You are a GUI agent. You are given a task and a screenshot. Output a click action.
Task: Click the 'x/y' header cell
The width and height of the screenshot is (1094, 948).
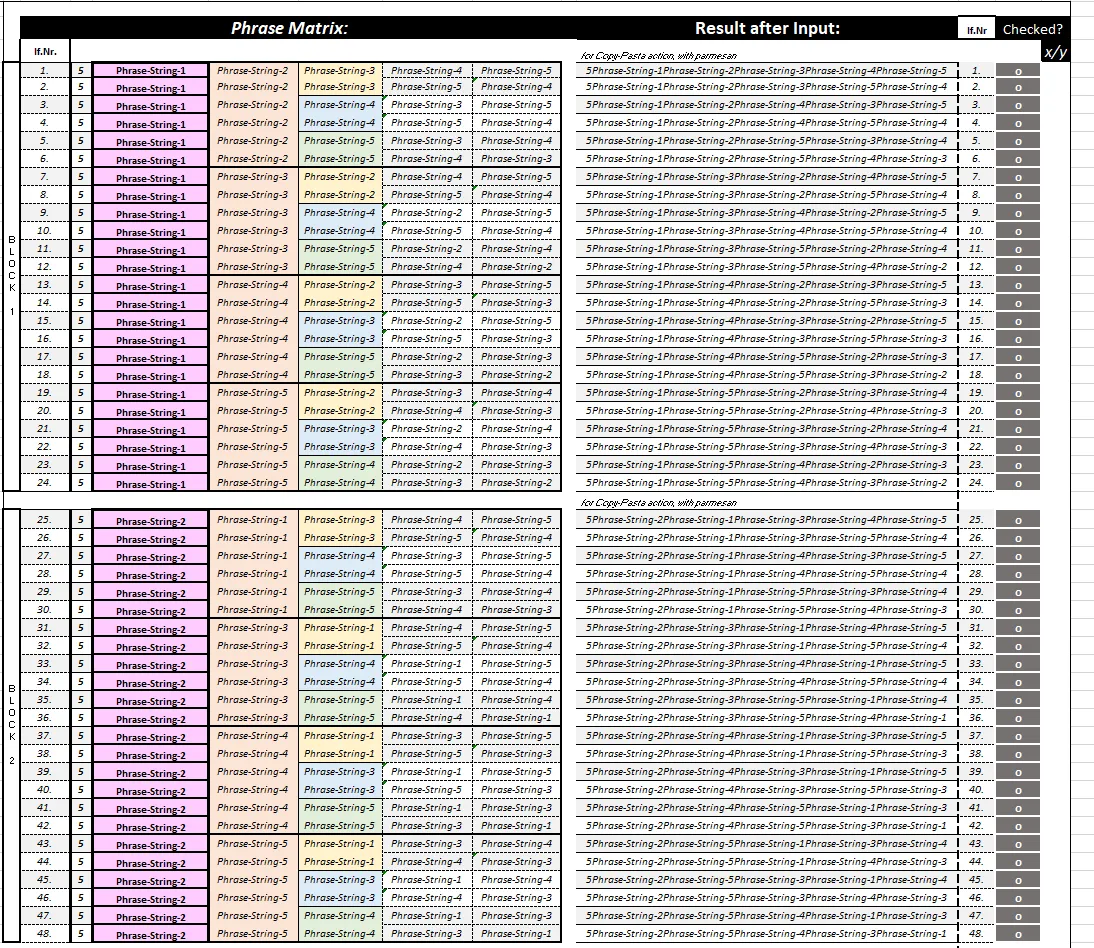tap(1055, 52)
